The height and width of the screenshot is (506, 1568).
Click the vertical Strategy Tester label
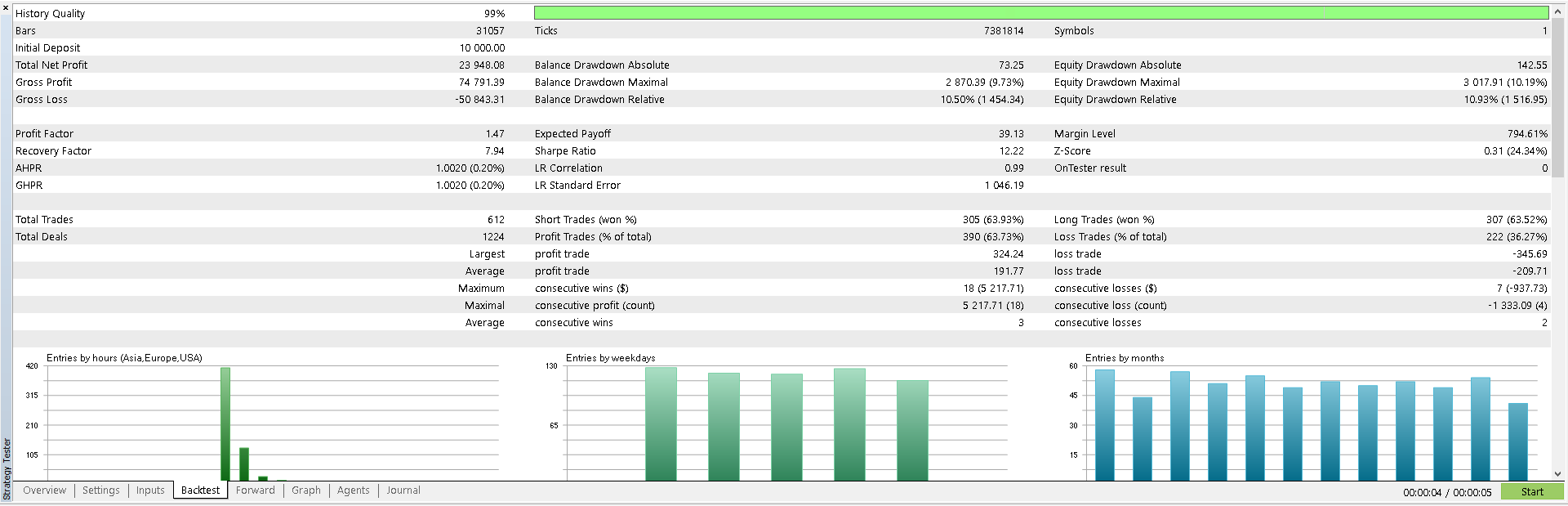[7, 469]
